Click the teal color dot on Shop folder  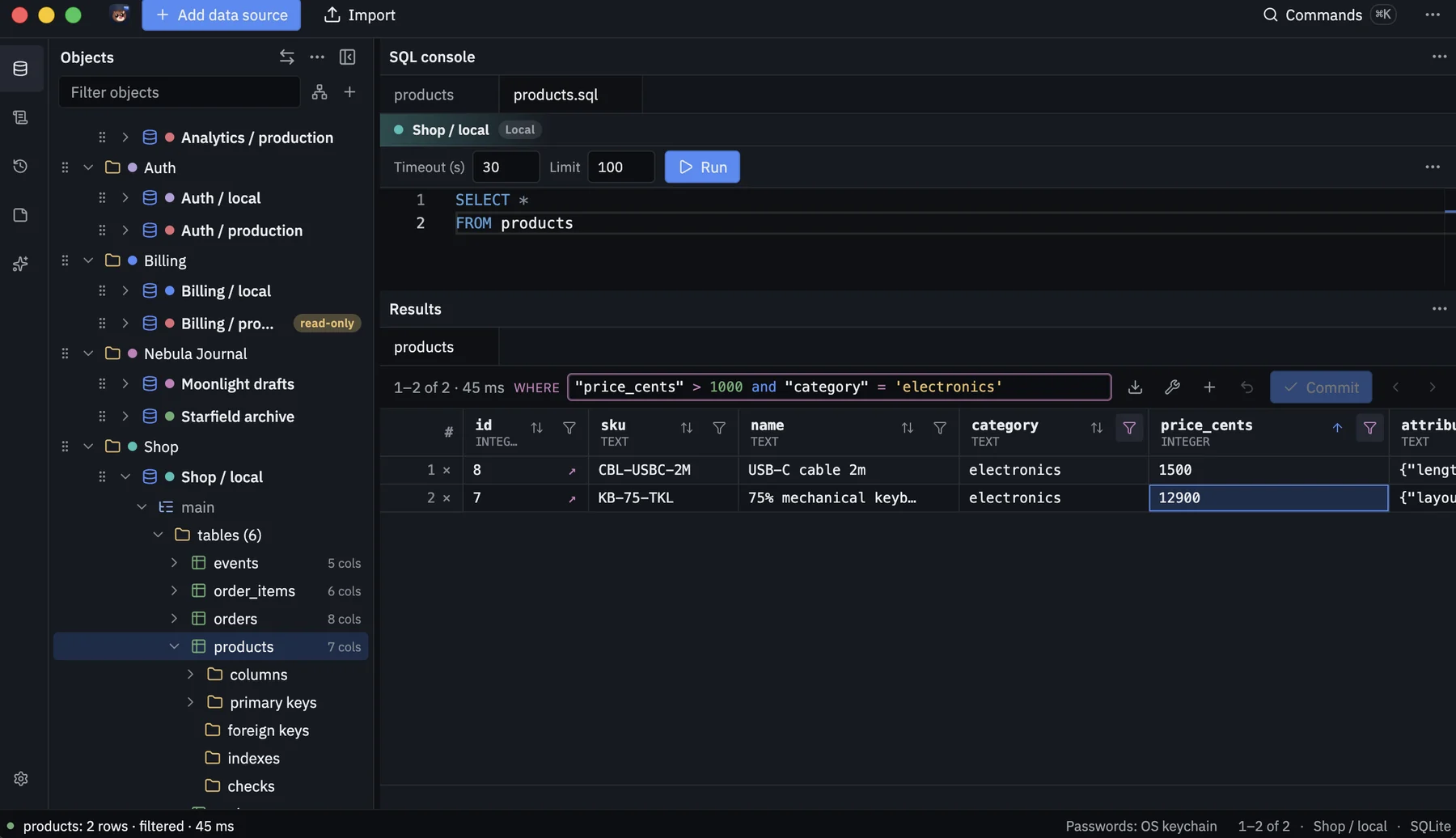[133, 447]
